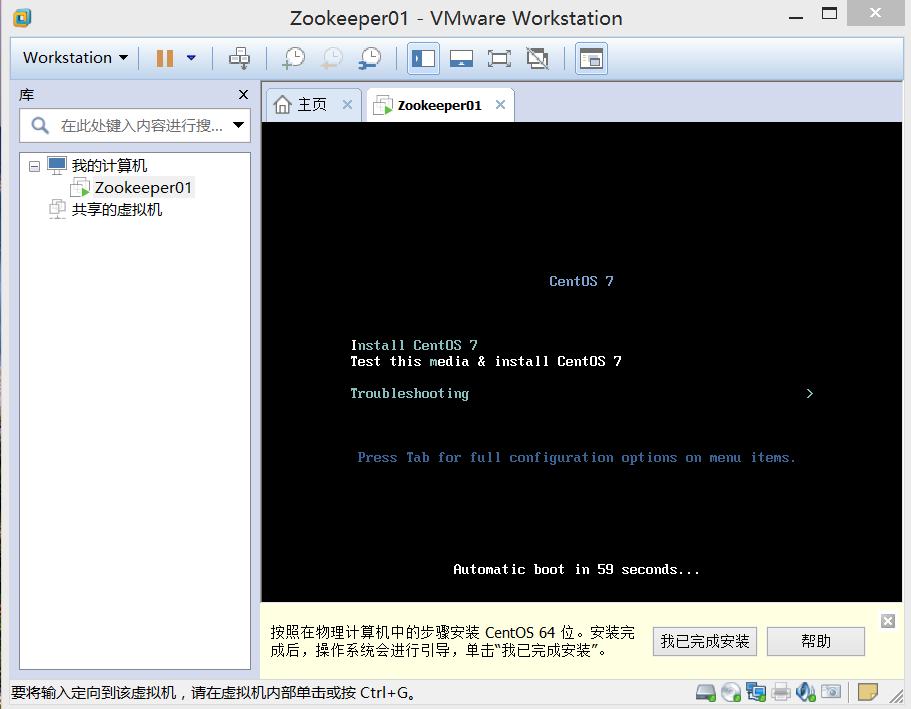Select 共享的虚拟机 in the library tree
The height and width of the screenshot is (709, 911).
point(117,210)
